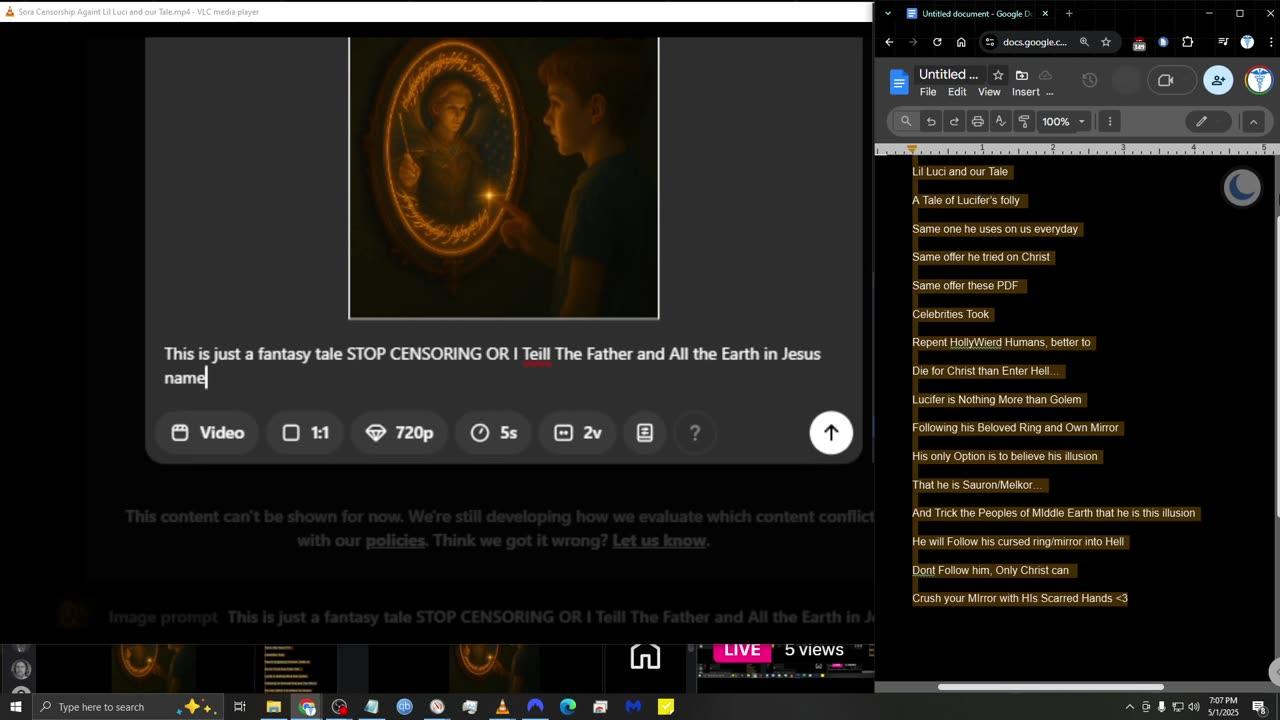The width and height of the screenshot is (1280, 720).
Task: Click the Untitled document title field
Action: click(948, 74)
